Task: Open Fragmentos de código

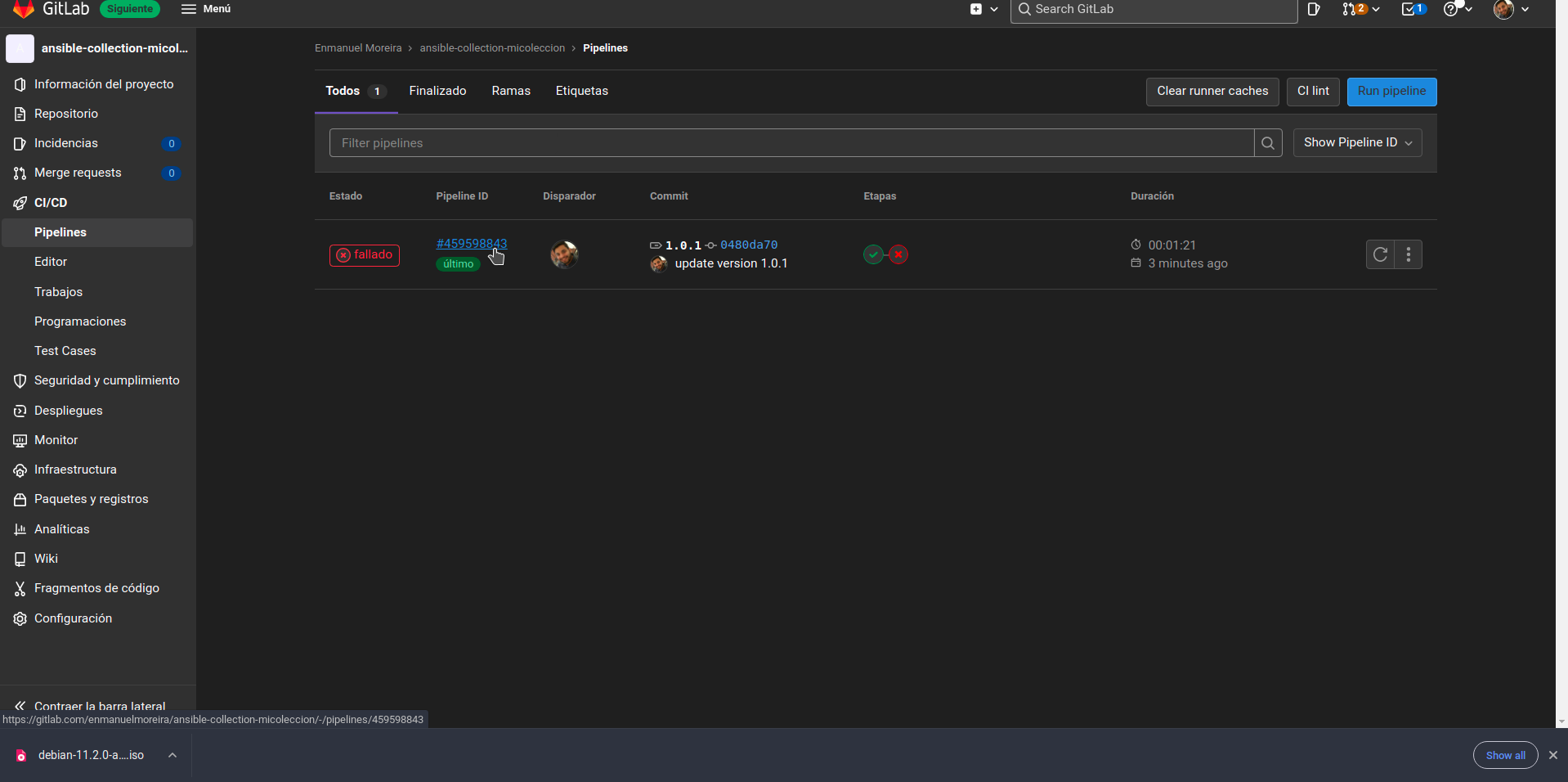Action: [x=98, y=588]
